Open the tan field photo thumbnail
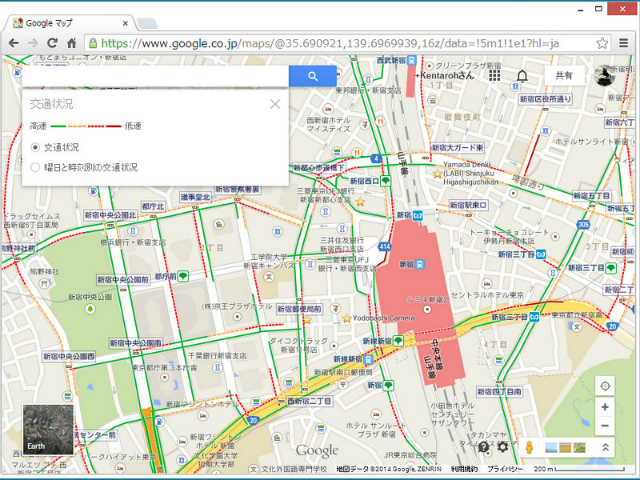Screen dimensions: 640x480 pos(565,448)
